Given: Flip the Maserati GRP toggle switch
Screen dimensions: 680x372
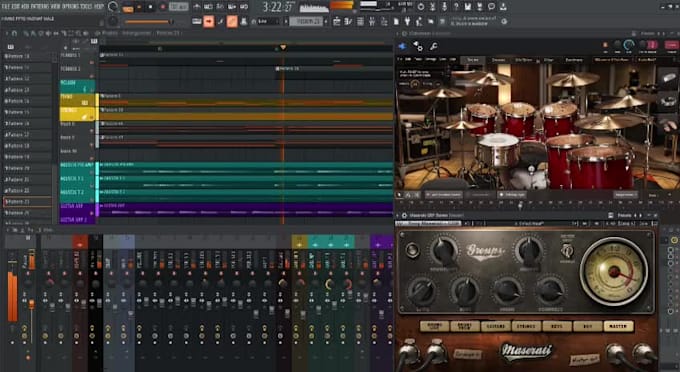Looking at the screenshot, I should click(x=567, y=250).
